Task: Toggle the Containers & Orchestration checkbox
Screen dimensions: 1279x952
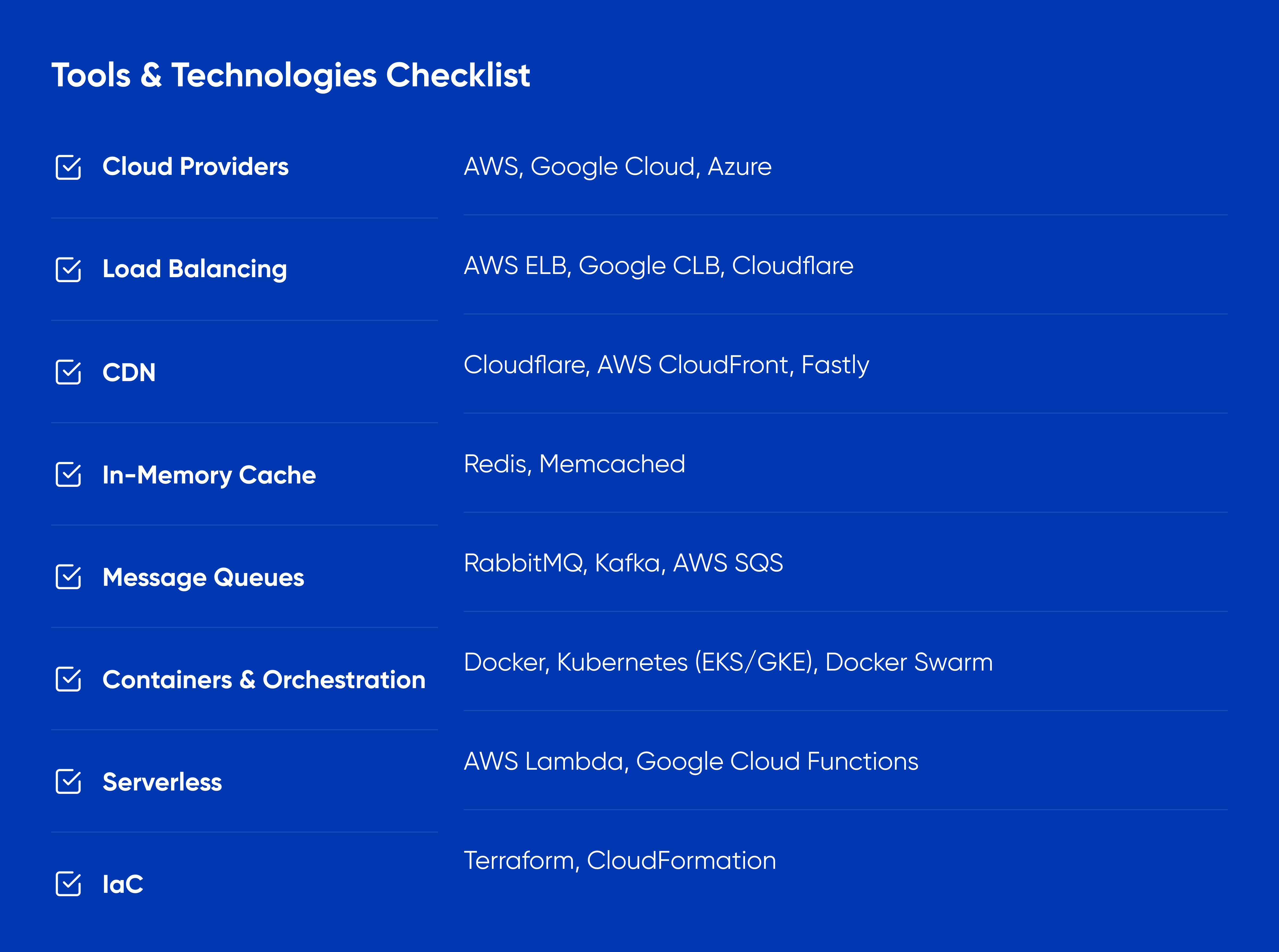Action: pos(68,679)
